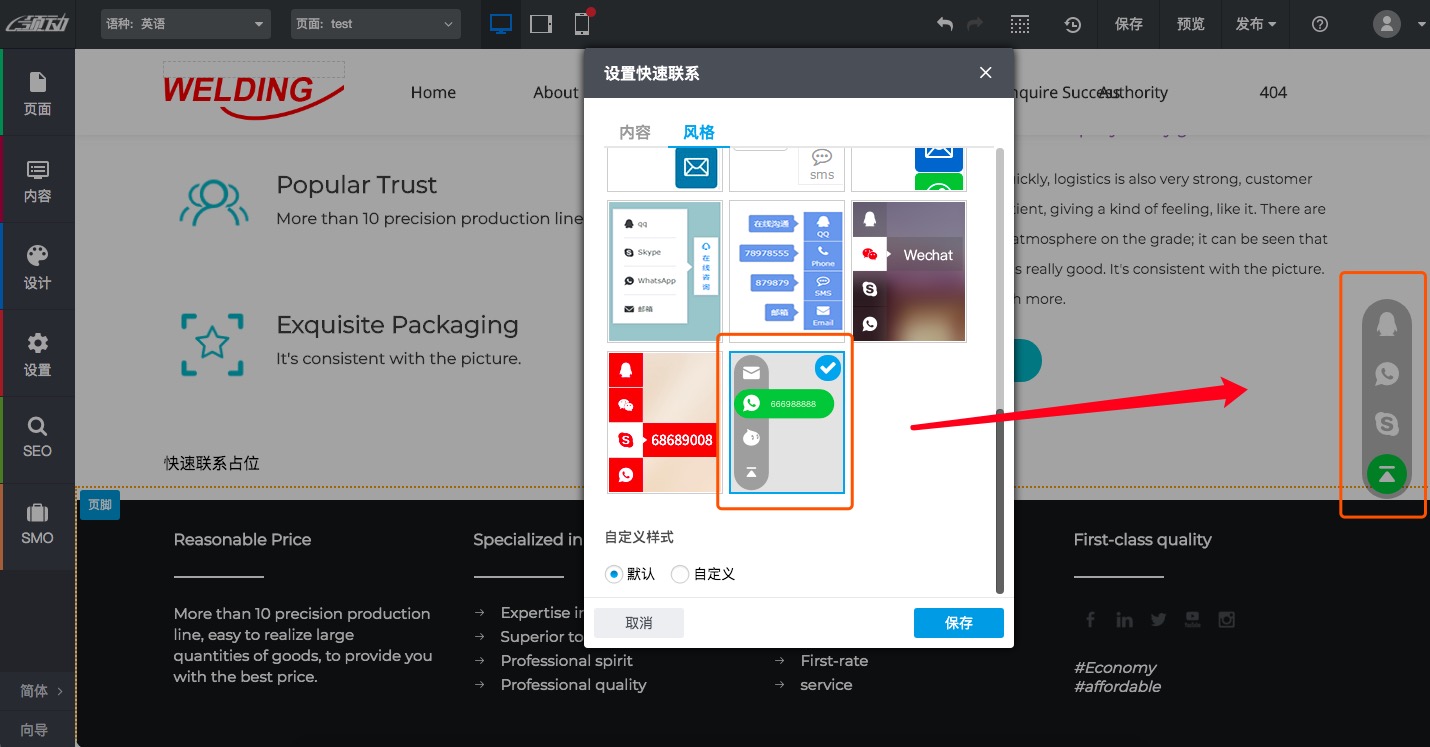Expand 发布 publish dropdown

pyautogui.click(x=1256, y=24)
